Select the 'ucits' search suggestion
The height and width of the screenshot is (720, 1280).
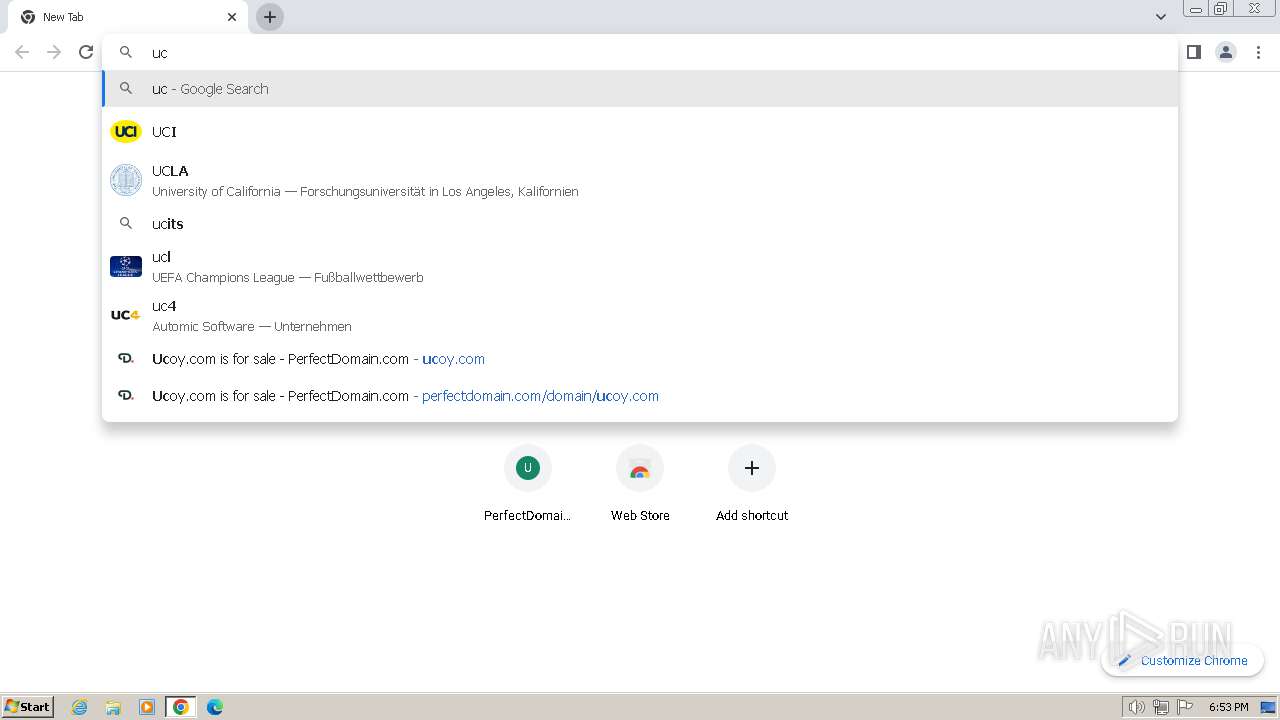tap(640, 223)
